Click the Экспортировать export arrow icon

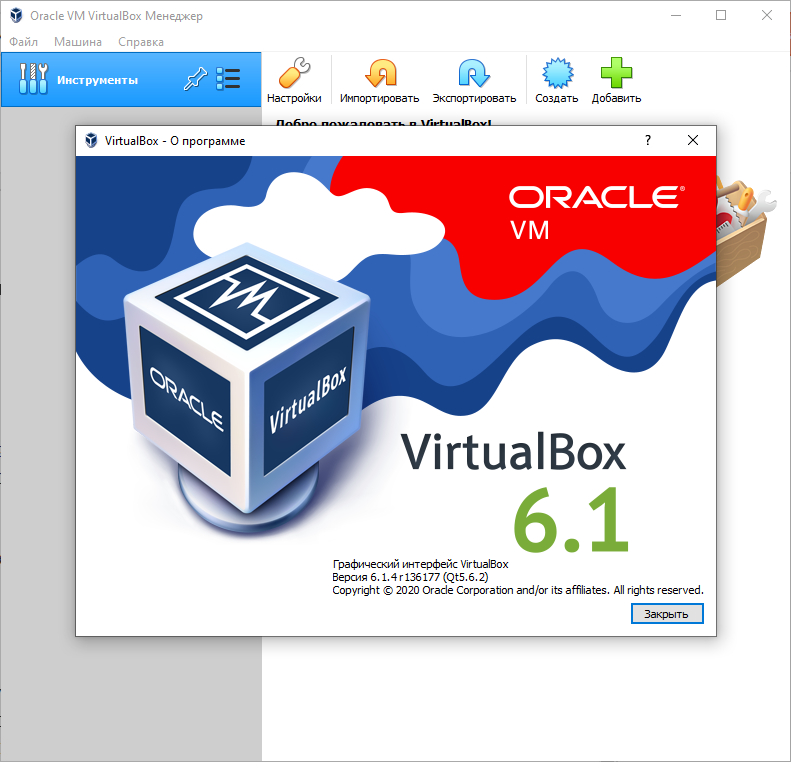pos(474,73)
